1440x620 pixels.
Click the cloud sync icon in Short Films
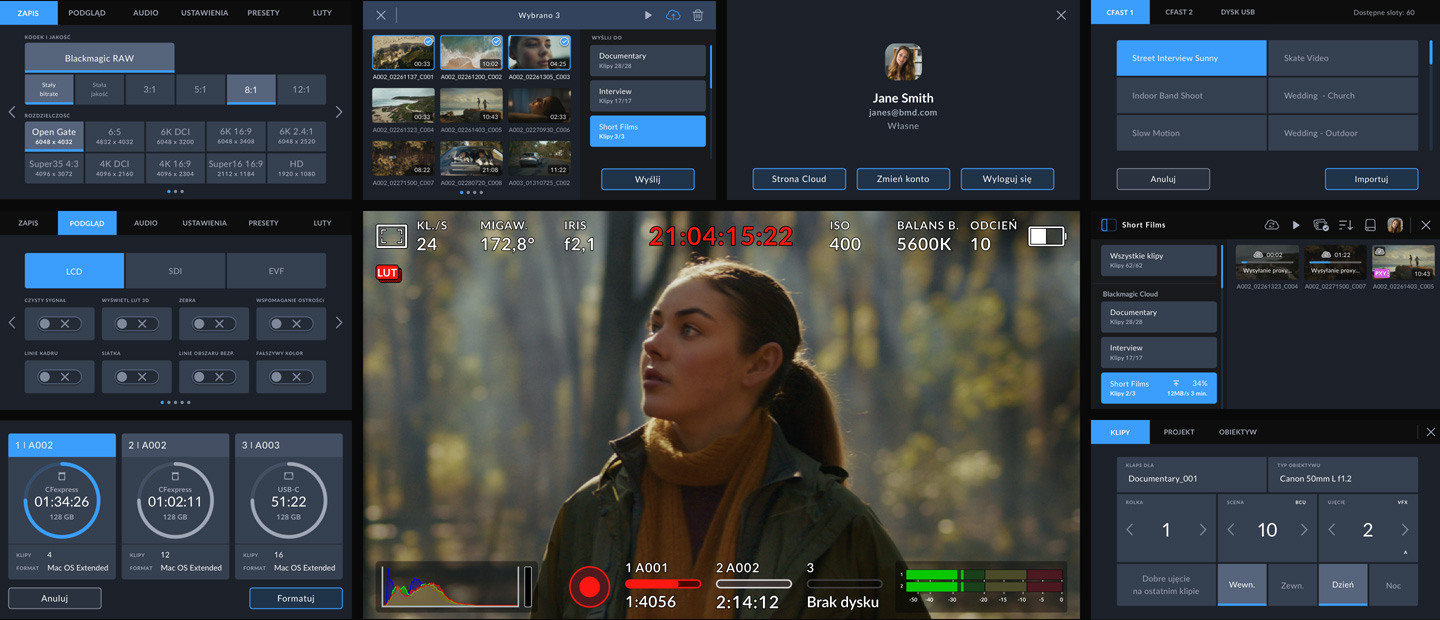pos(1271,225)
